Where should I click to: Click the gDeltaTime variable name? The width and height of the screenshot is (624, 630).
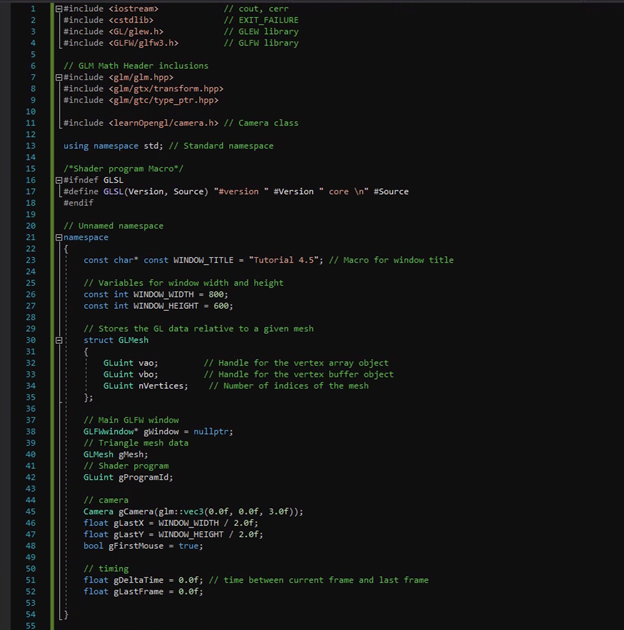(x=139, y=581)
